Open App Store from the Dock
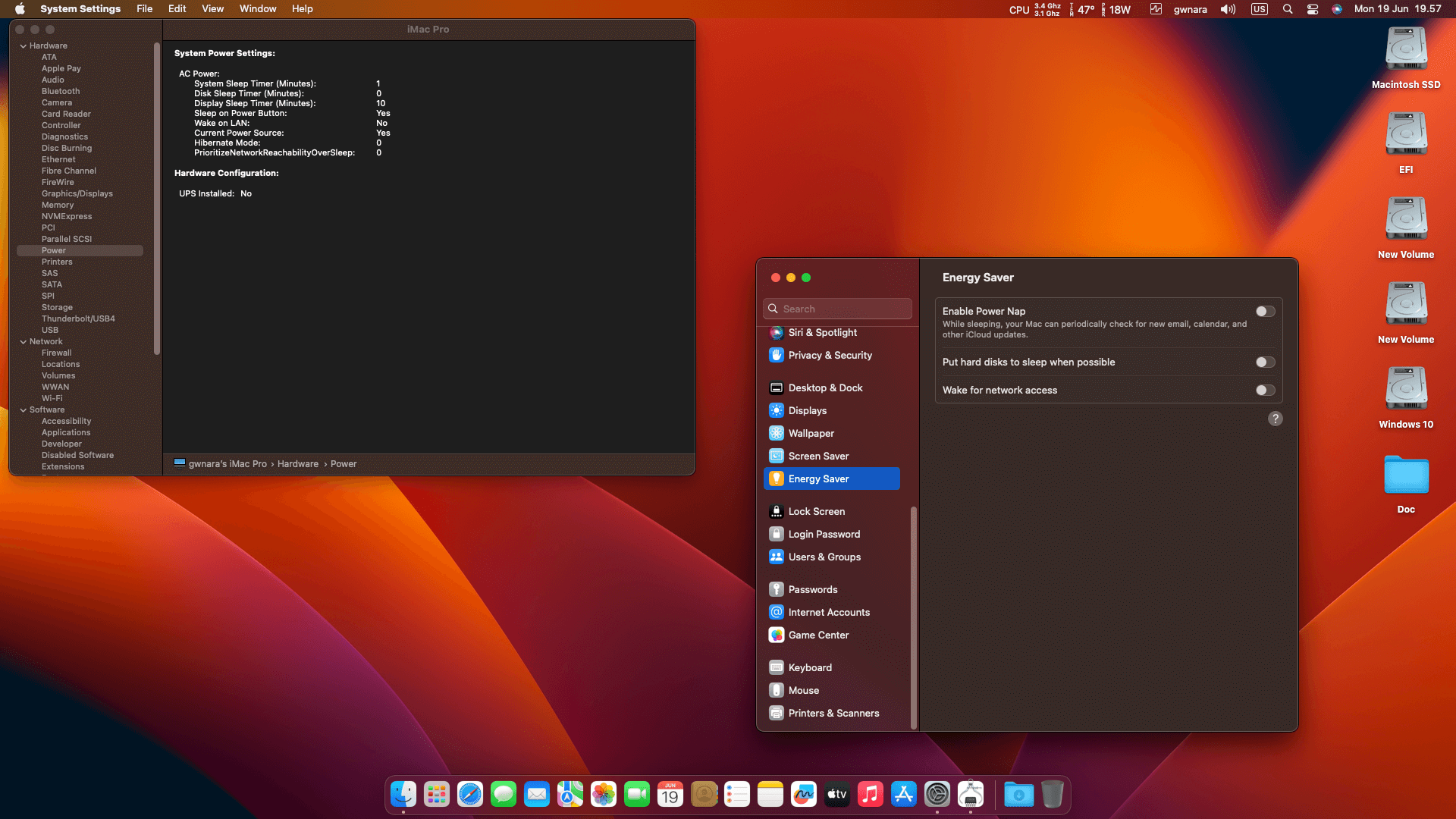Image resolution: width=1456 pixels, height=819 pixels. click(904, 794)
